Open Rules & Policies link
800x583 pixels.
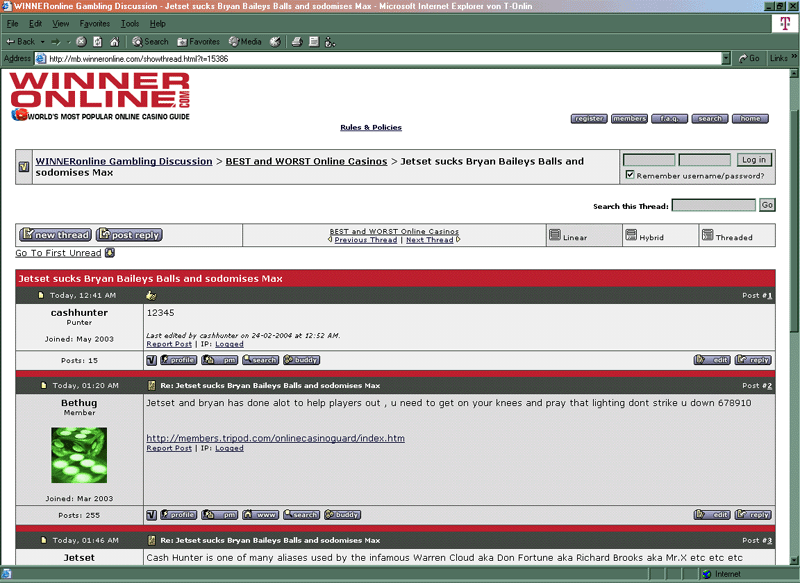click(x=371, y=128)
